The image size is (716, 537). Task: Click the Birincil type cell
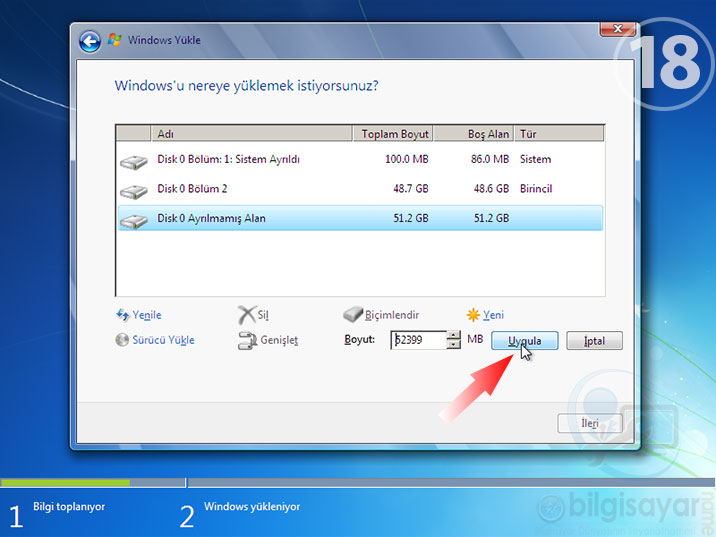536,189
